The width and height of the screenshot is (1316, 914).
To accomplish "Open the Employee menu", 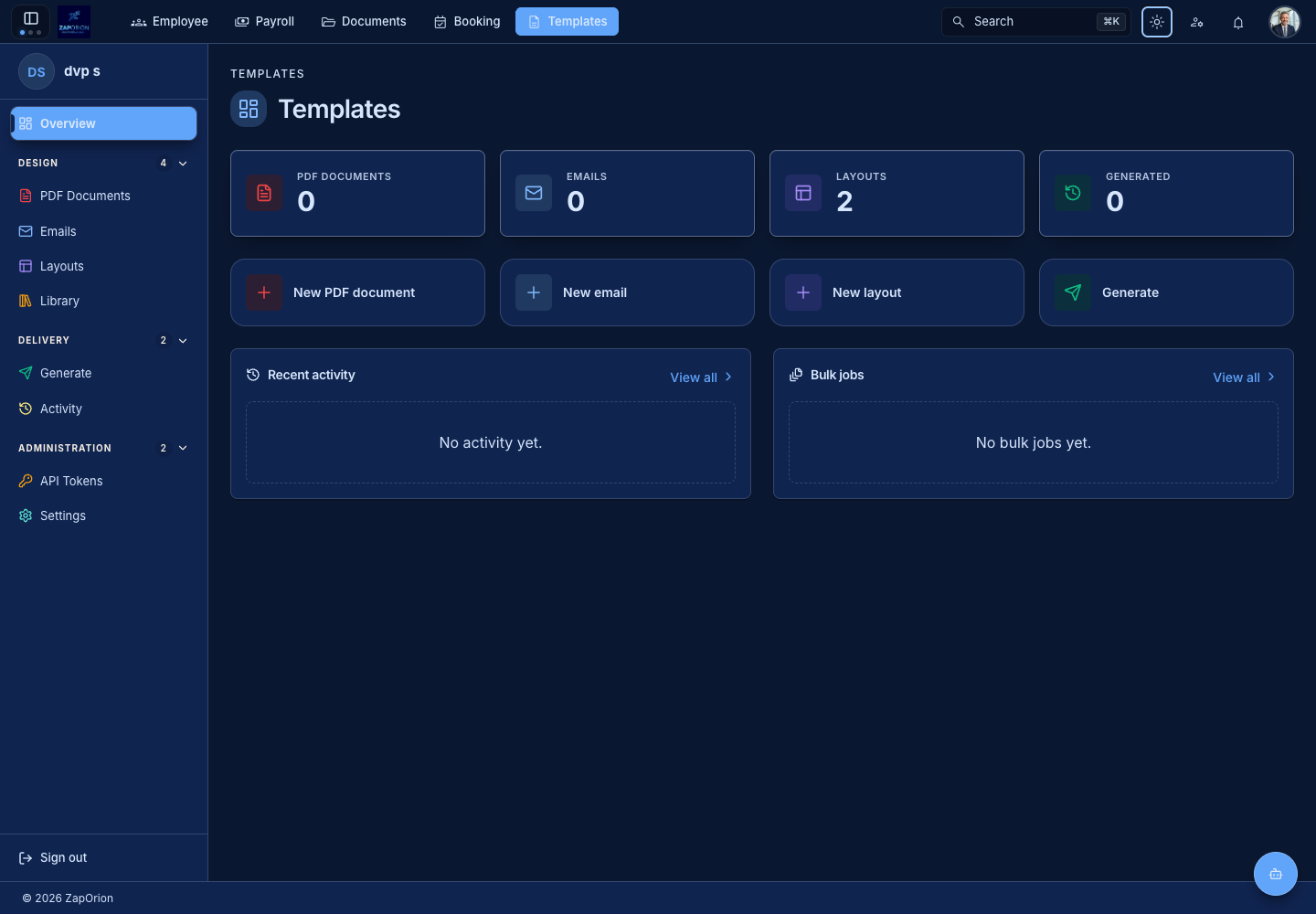I will point(170,21).
